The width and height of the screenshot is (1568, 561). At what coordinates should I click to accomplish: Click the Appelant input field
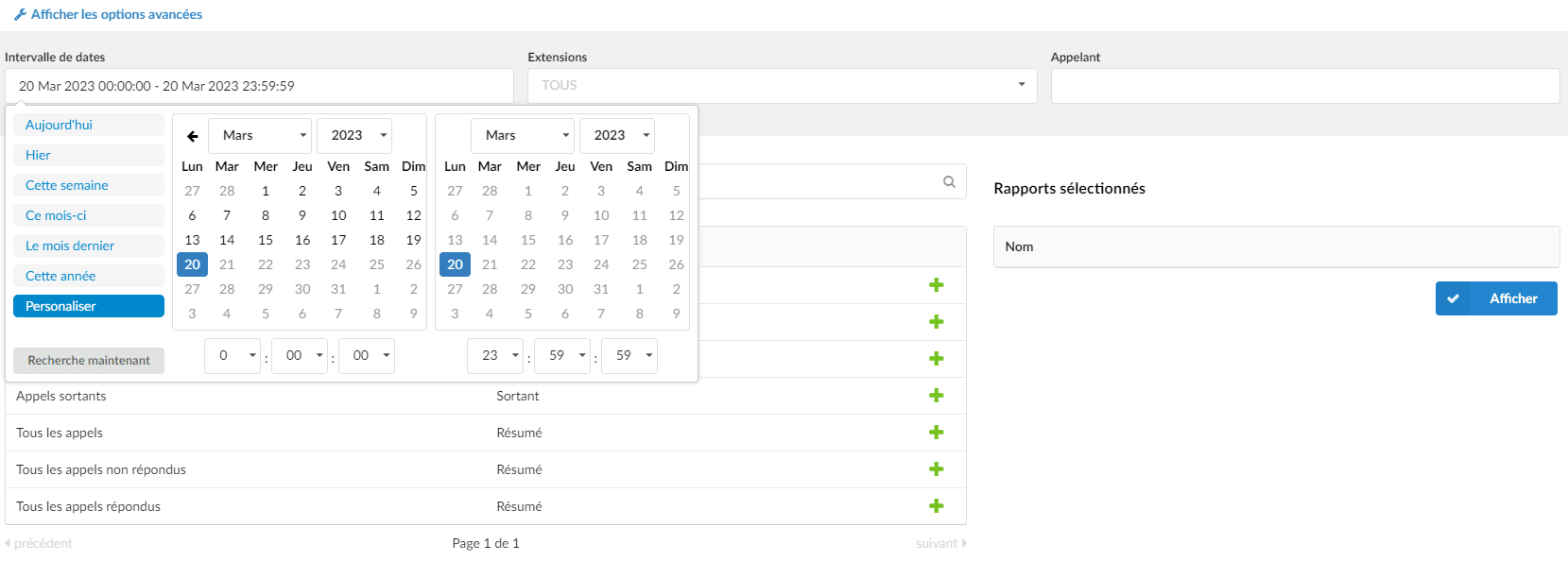click(x=1305, y=86)
